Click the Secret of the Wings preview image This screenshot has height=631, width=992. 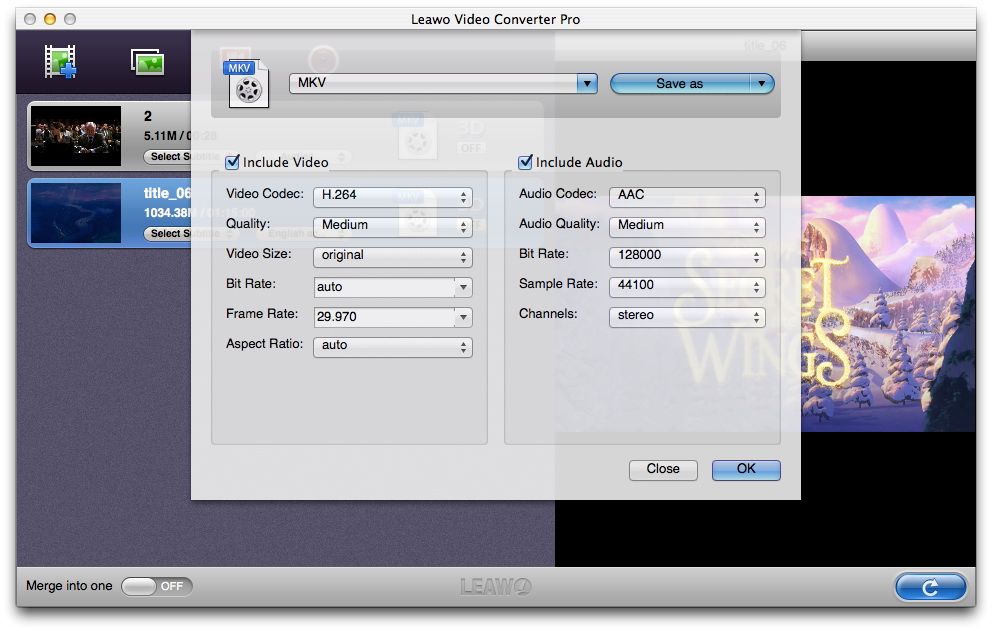(x=888, y=315)
